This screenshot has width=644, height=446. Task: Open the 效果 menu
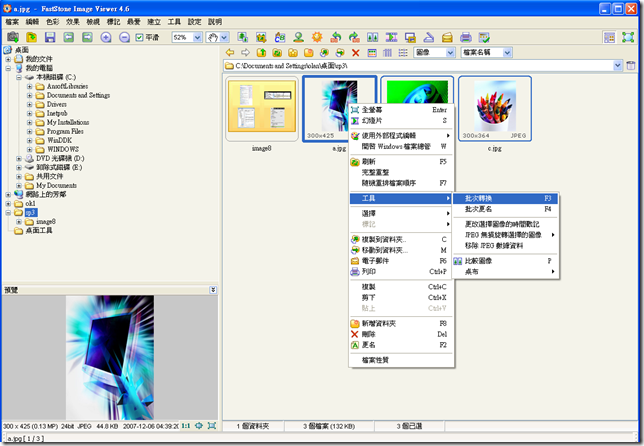[x=73, y=22]
